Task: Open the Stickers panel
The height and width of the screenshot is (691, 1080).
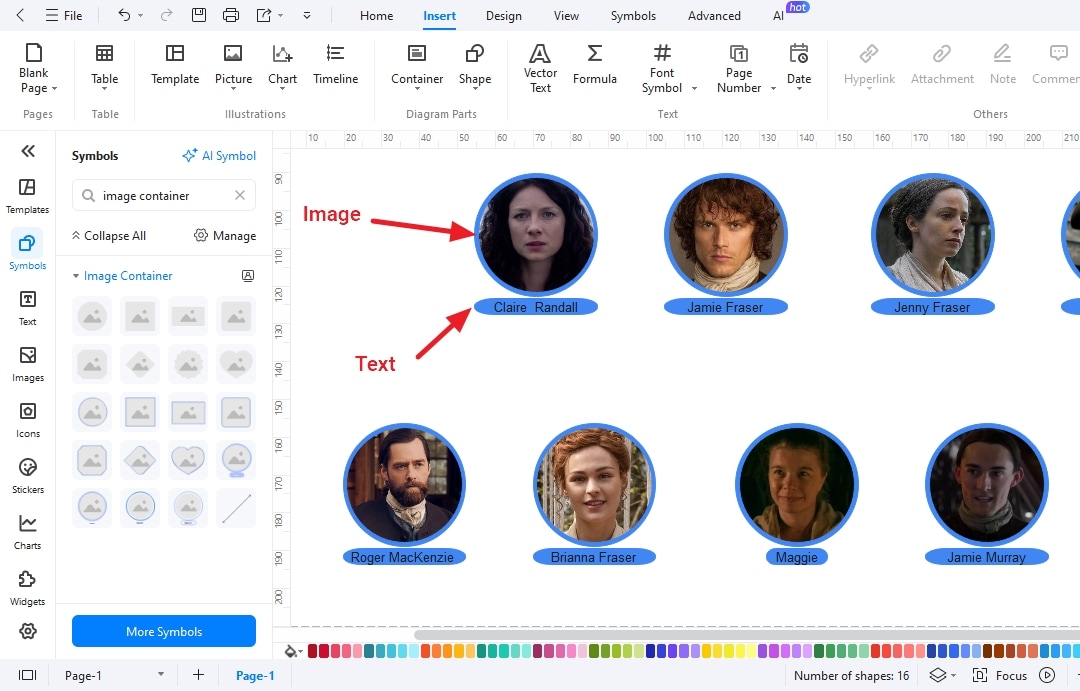Action: click(27, 474)
